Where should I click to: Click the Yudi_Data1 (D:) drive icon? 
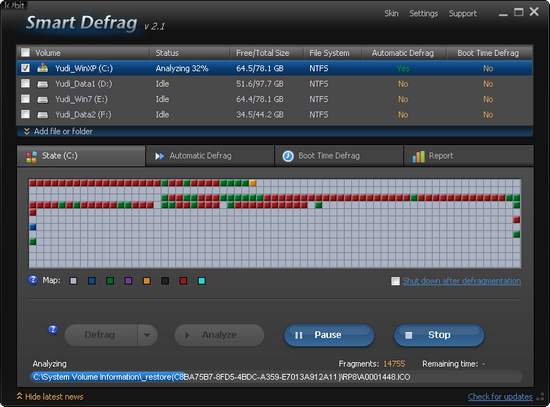tap(43, 84)
